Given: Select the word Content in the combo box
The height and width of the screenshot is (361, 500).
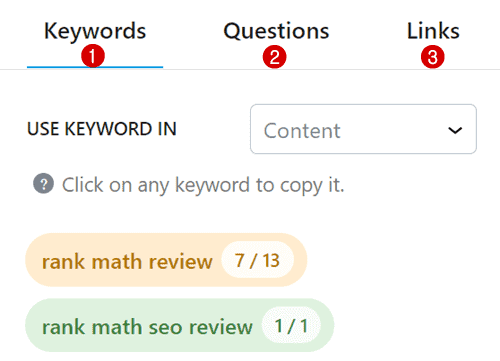Looking at the screenshot, I should [x=302, y=130].
